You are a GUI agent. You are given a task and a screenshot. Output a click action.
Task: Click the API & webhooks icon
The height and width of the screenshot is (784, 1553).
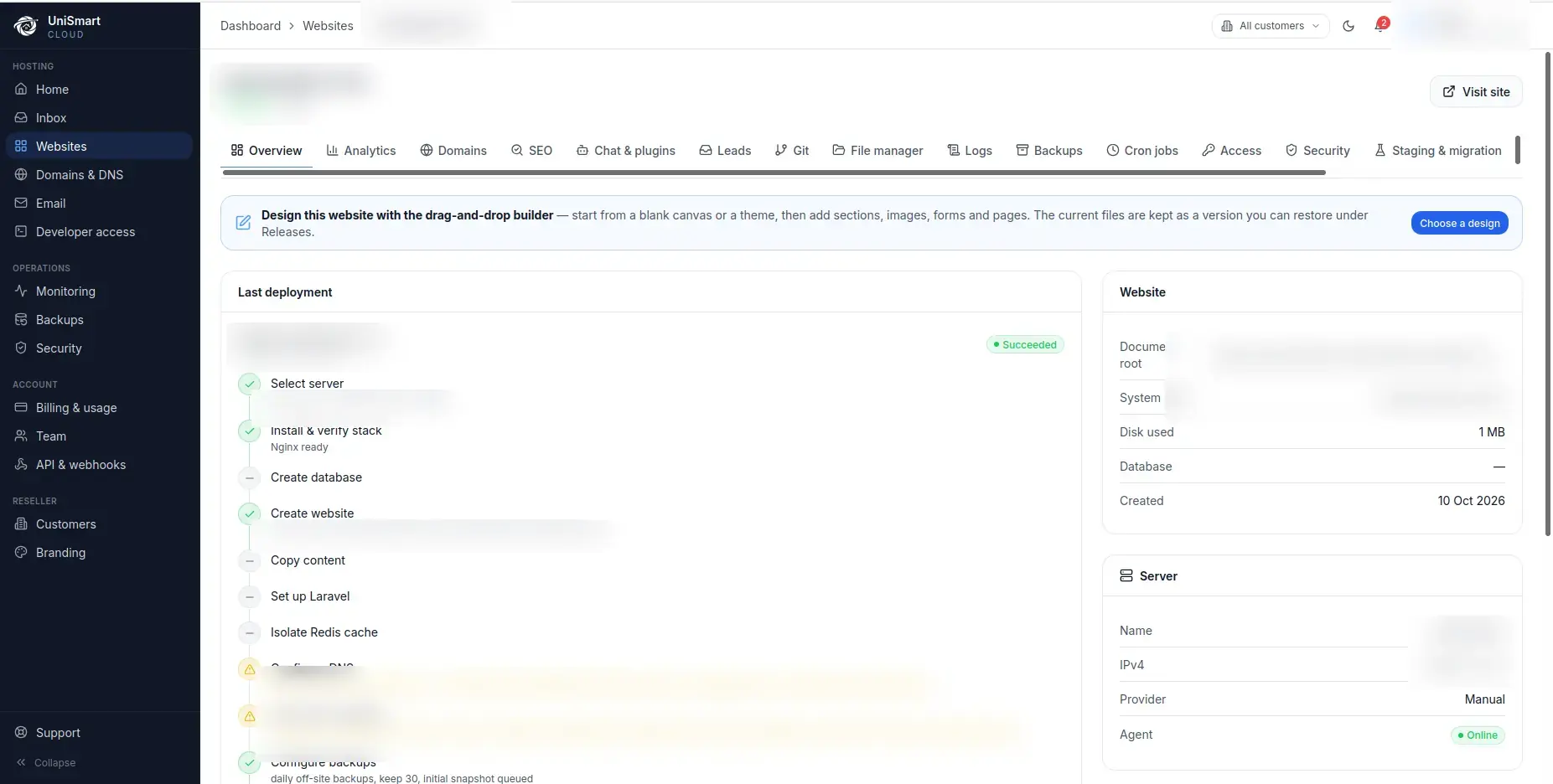(x=21, y=465)
